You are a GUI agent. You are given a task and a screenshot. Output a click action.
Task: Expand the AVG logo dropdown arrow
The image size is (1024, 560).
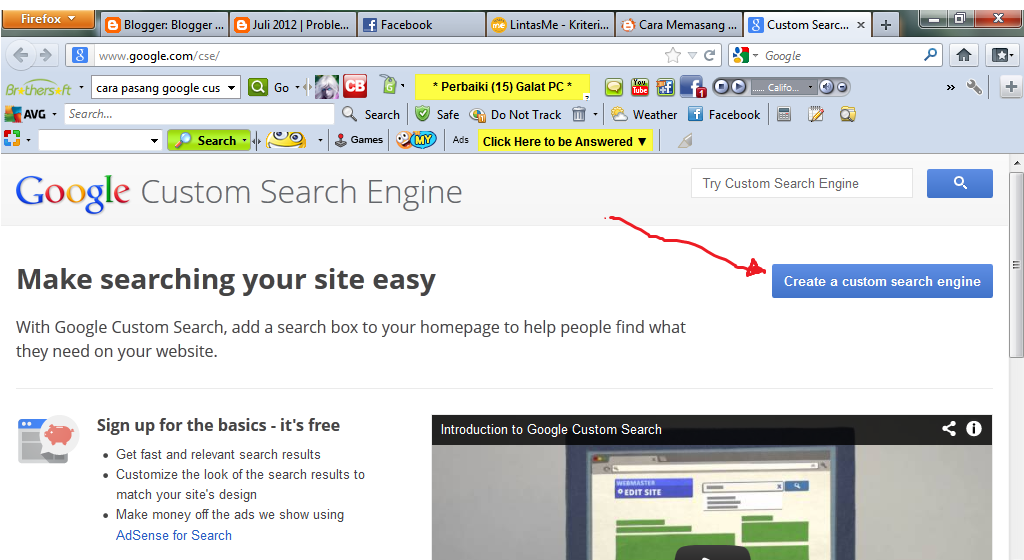click(54, 114)
